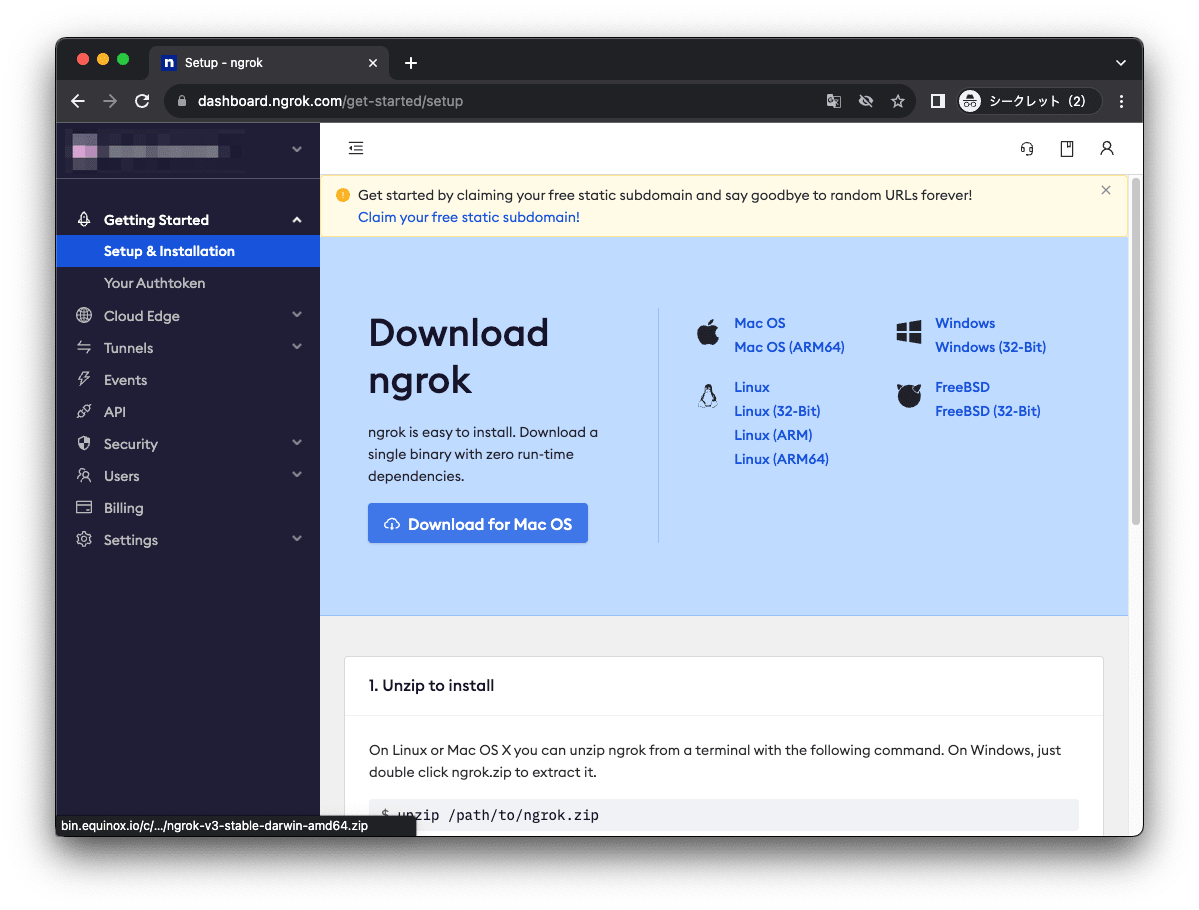Open the browser side panel icon

pyautogui.click(x=937, y=101)
